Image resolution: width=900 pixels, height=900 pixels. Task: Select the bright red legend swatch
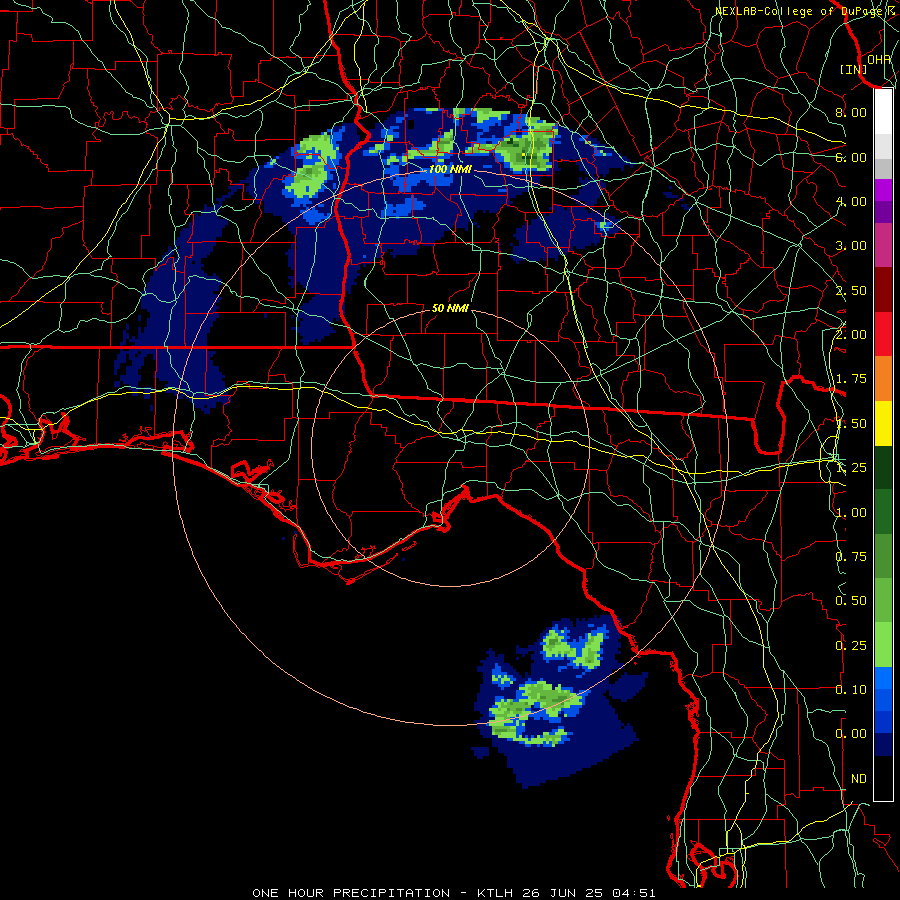point(883,334)
